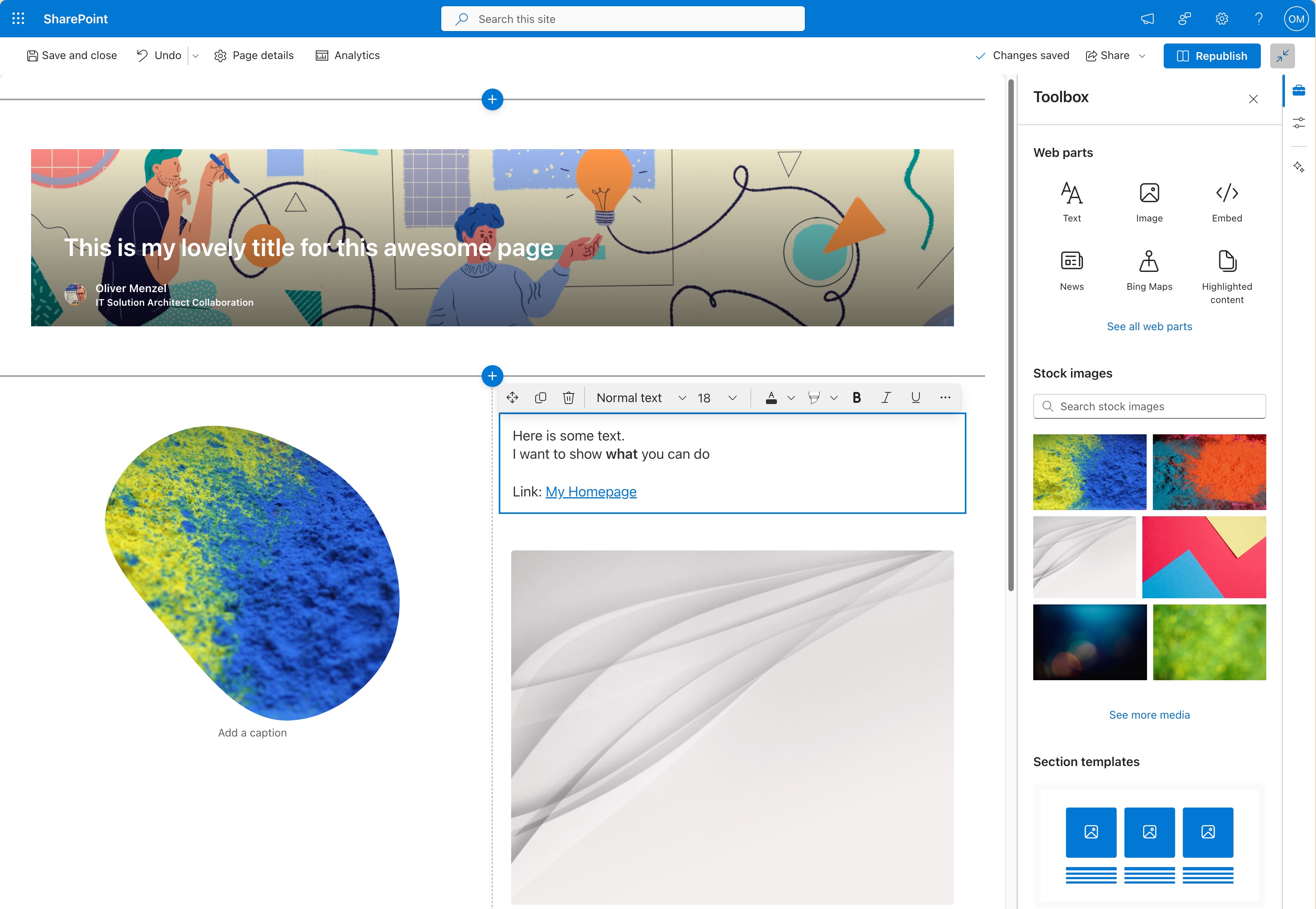This screenshot has width=1316, height=909.
Task: Open Analytics from the command bar
Action: click(x=347, y=55)
